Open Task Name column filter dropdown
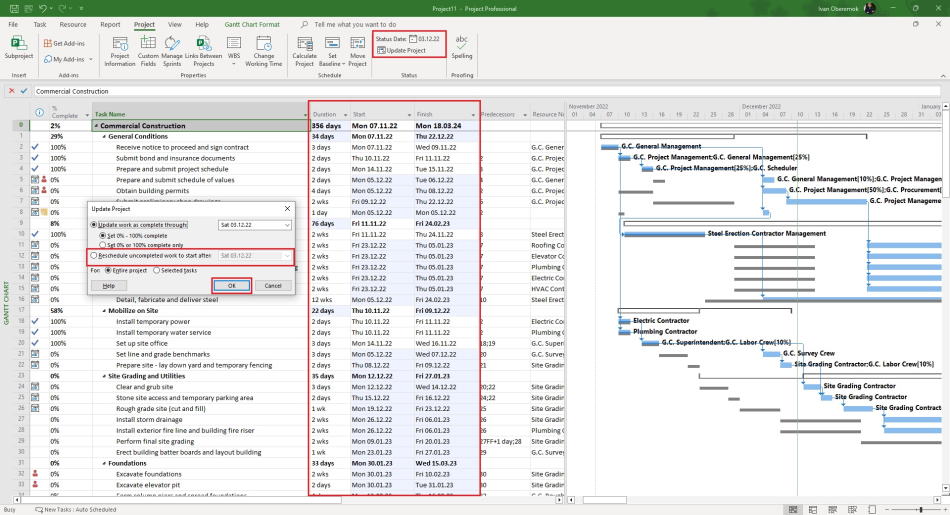The image size is (950, 515). click(305, 115)
